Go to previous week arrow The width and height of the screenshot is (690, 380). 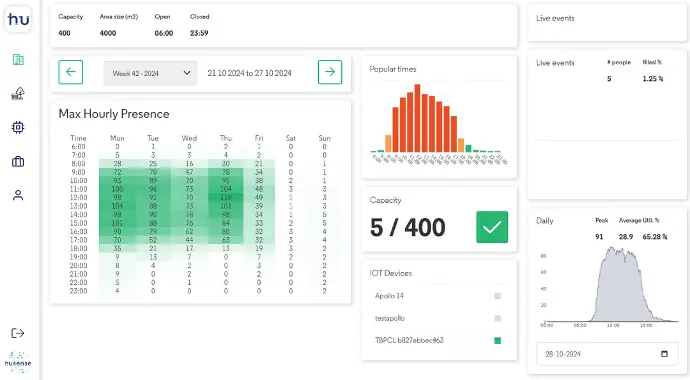(70, 72)
